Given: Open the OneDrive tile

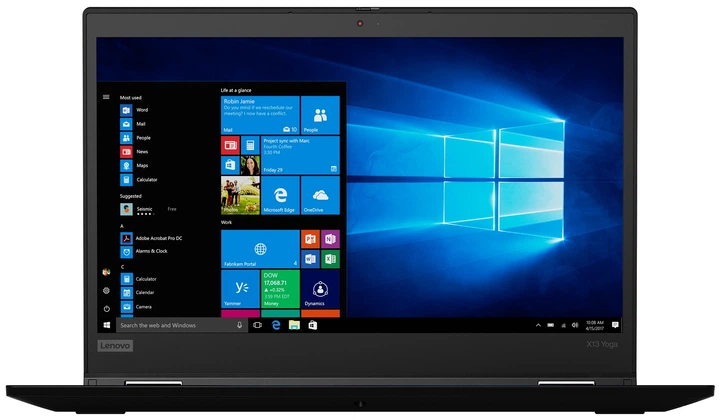Looking at the screenshot, I should tap(321, 195).
